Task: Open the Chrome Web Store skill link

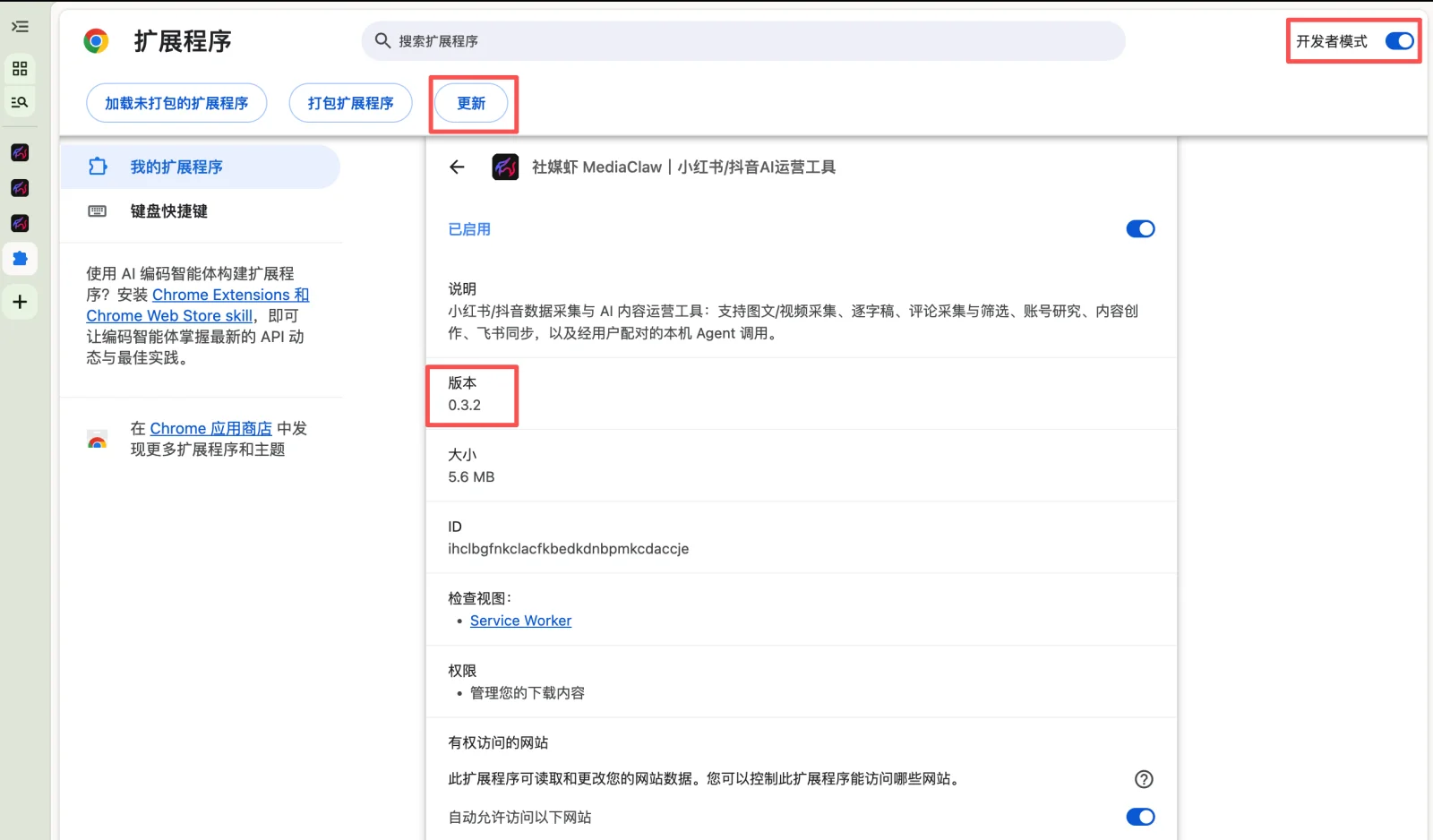Action: (x=169, y=315)
